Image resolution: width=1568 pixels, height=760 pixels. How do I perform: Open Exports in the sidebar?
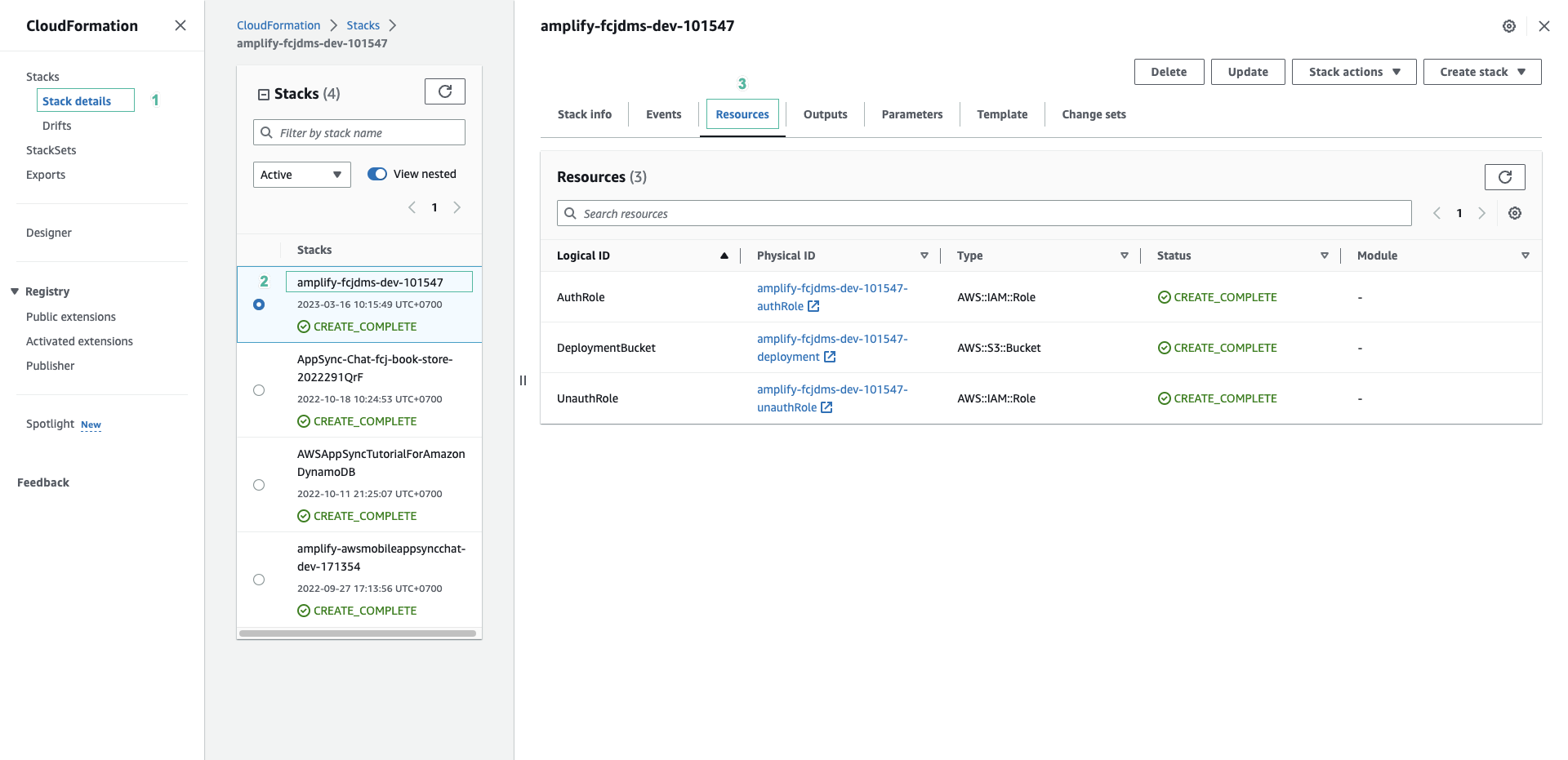click(46, 175)
